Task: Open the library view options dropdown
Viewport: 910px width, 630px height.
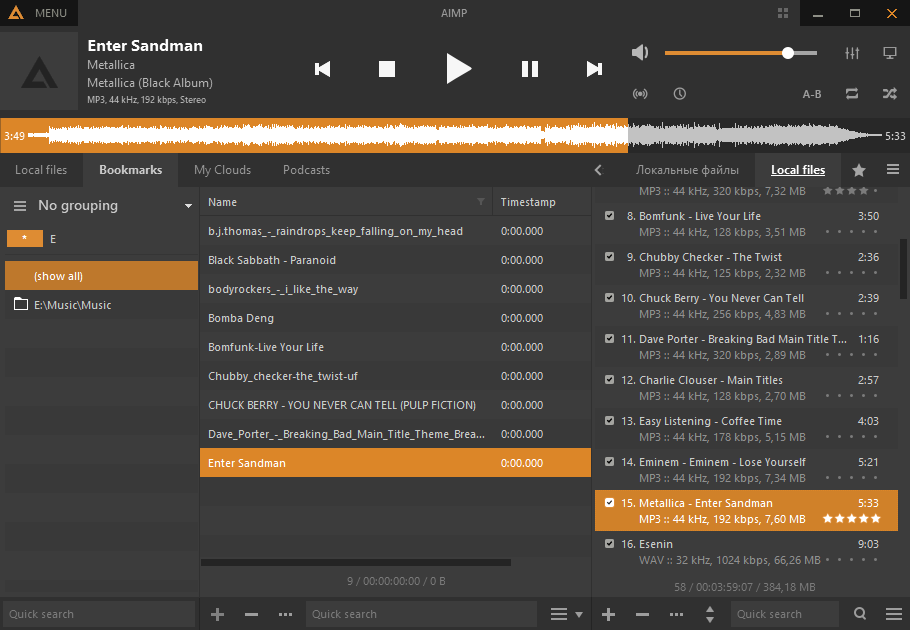Action: pyautogui.click(x=566, y=614)
